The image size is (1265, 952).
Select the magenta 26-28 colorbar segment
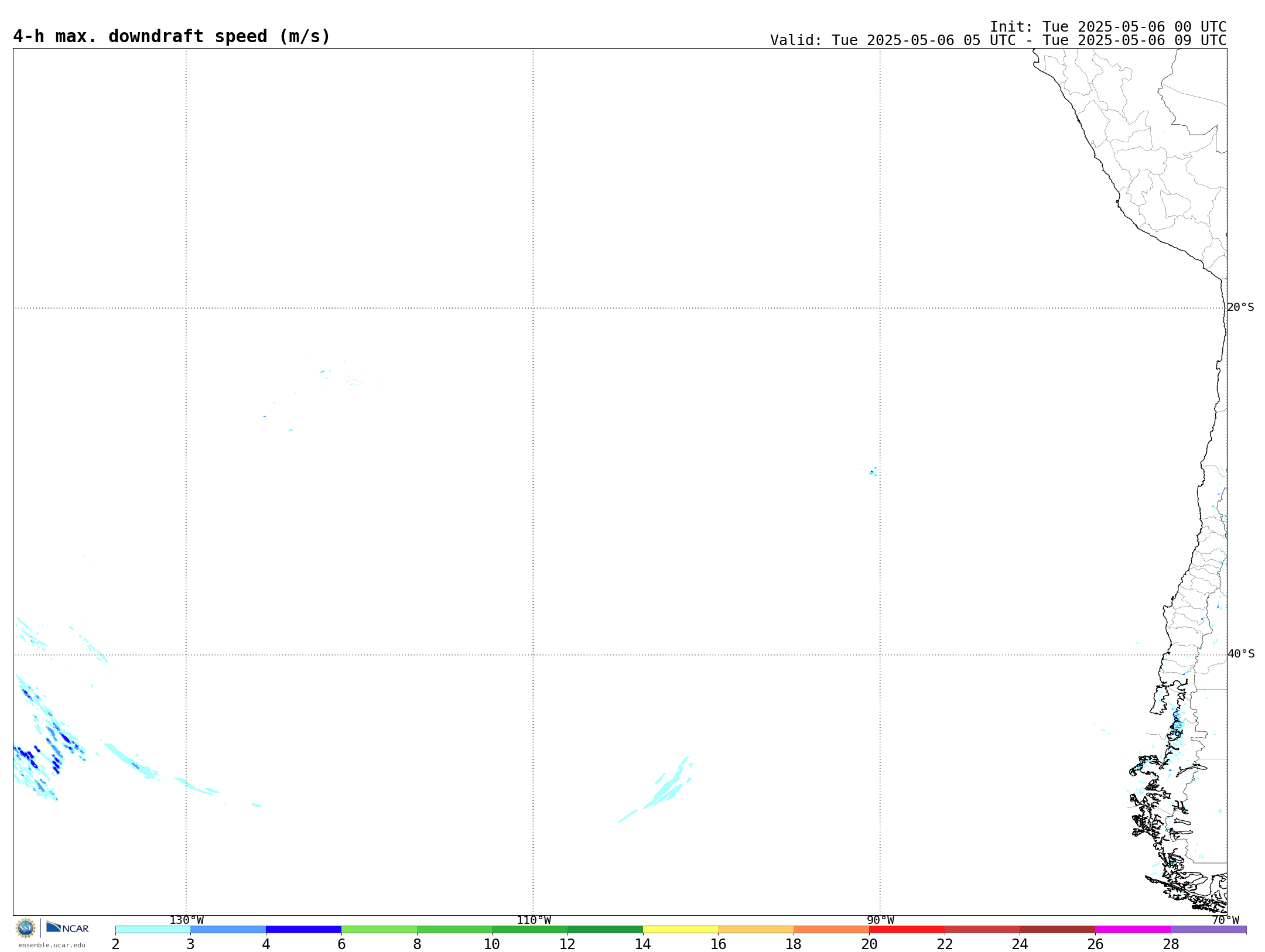tap(1133, 930)
